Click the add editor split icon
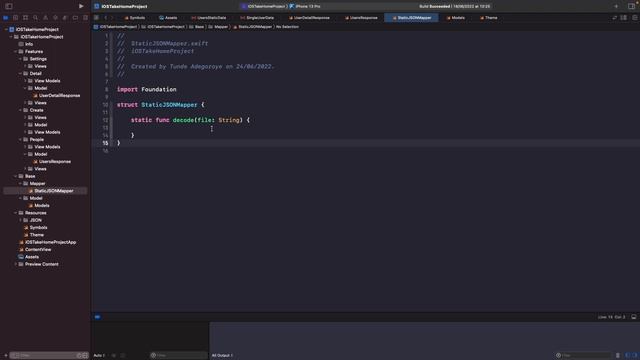Image resolution: width=640 pixels, height=360 pixels. [x=635, y=18]
